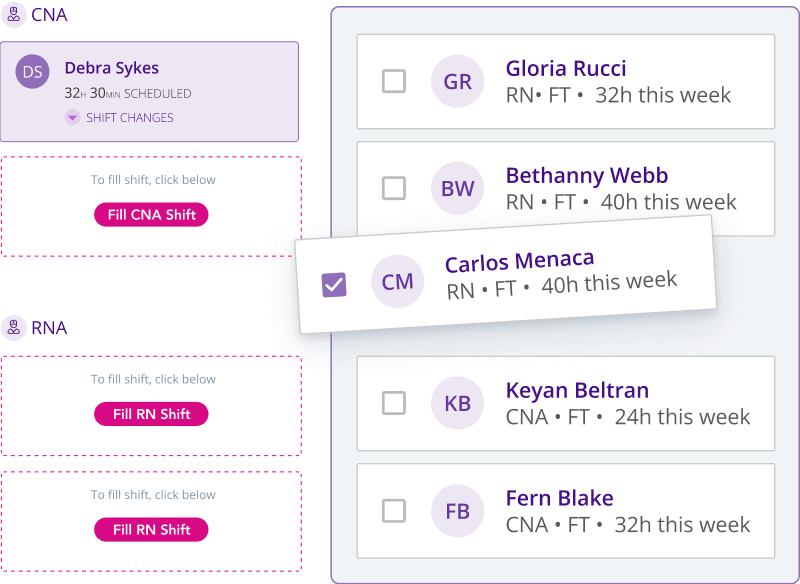Enable the checkbox for Keyan Beltran
Image resolution: width=800 pixels, height=584 pixels.
point(394,404)
